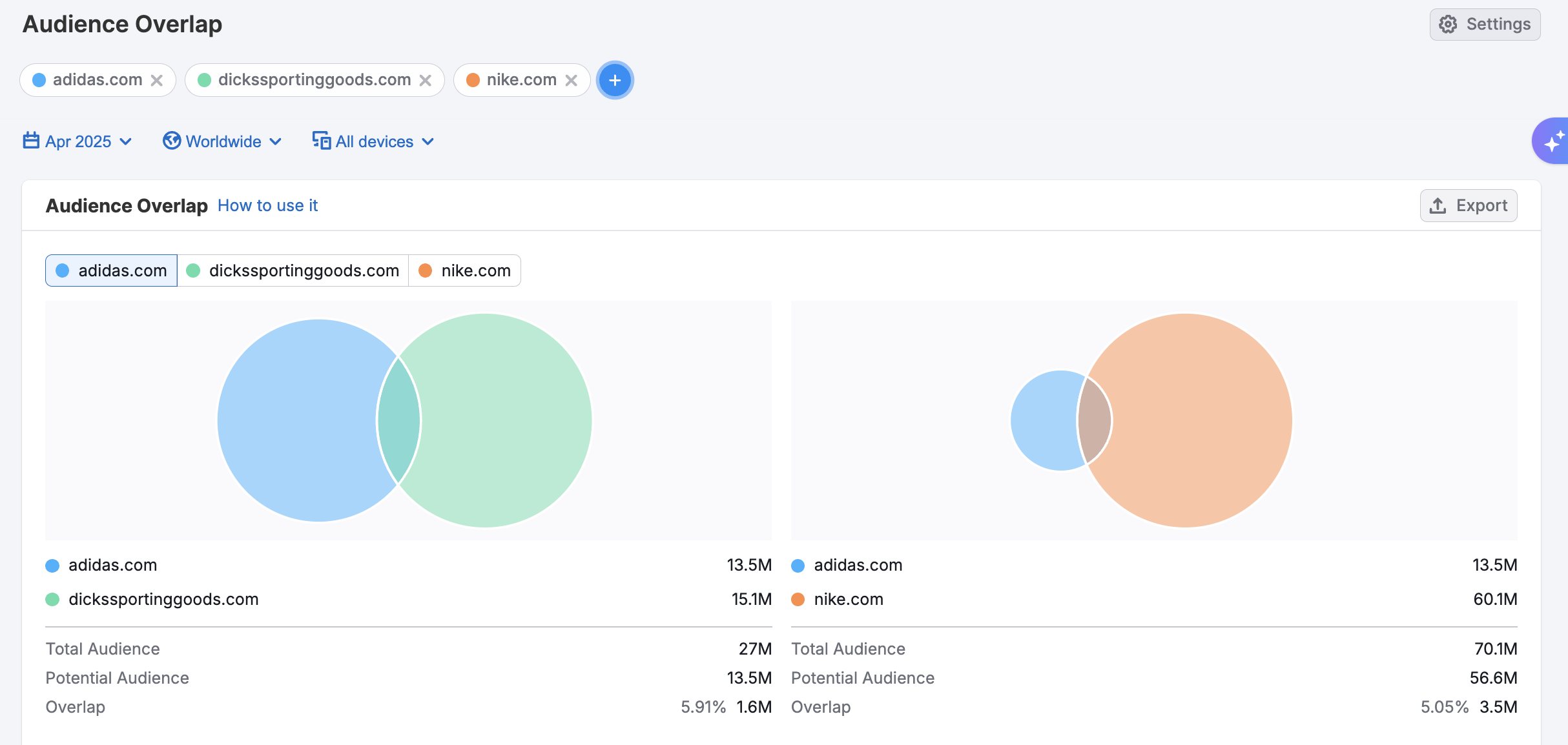This screenshot has width=1568, height=745.
Task: Click the blue plus add-domain button
Action: tap(615, 80)
